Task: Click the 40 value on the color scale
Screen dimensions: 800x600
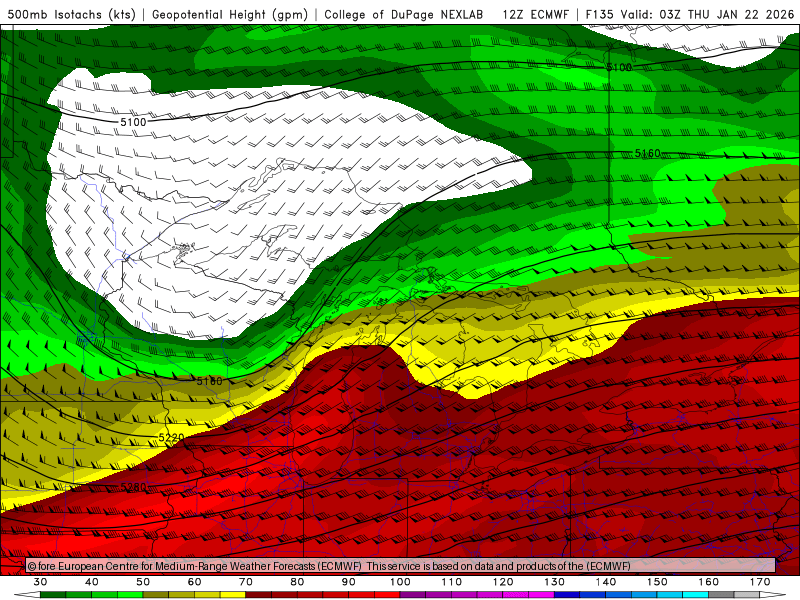Action: pyautogui.click(x=92, y=582)
